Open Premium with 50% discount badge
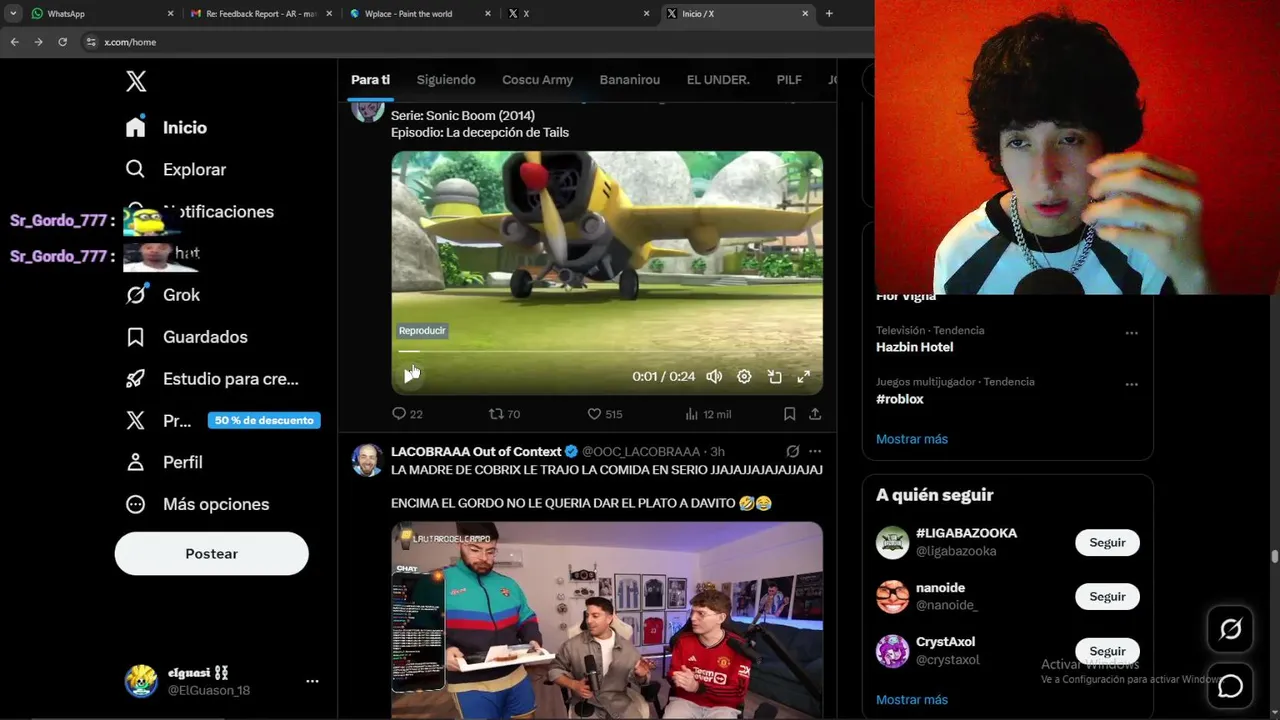Viewport: 1280px width, 720px height. pyautogui.click(x=222, y=421)
